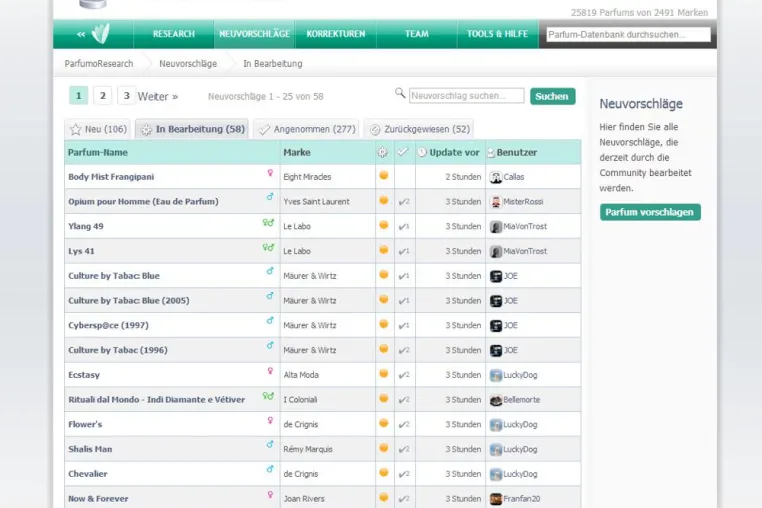Click the Neuvorschläge breadcrumb

pyautogui.click(x=188, y=64)
